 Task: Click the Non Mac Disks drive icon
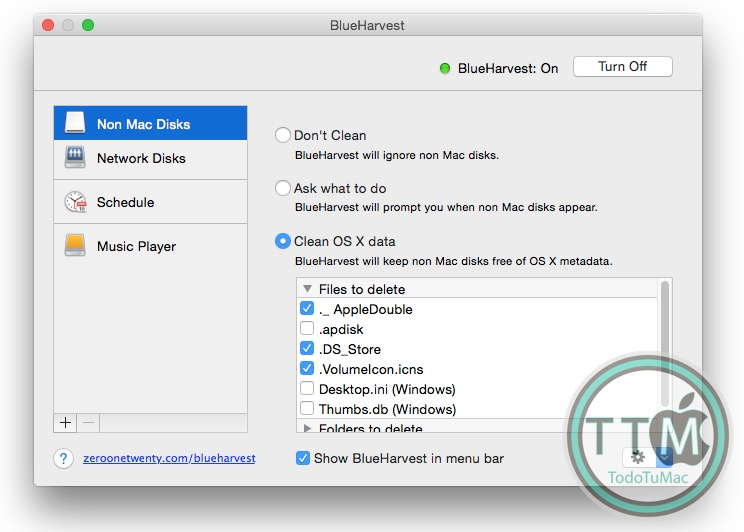coord(75,122)
